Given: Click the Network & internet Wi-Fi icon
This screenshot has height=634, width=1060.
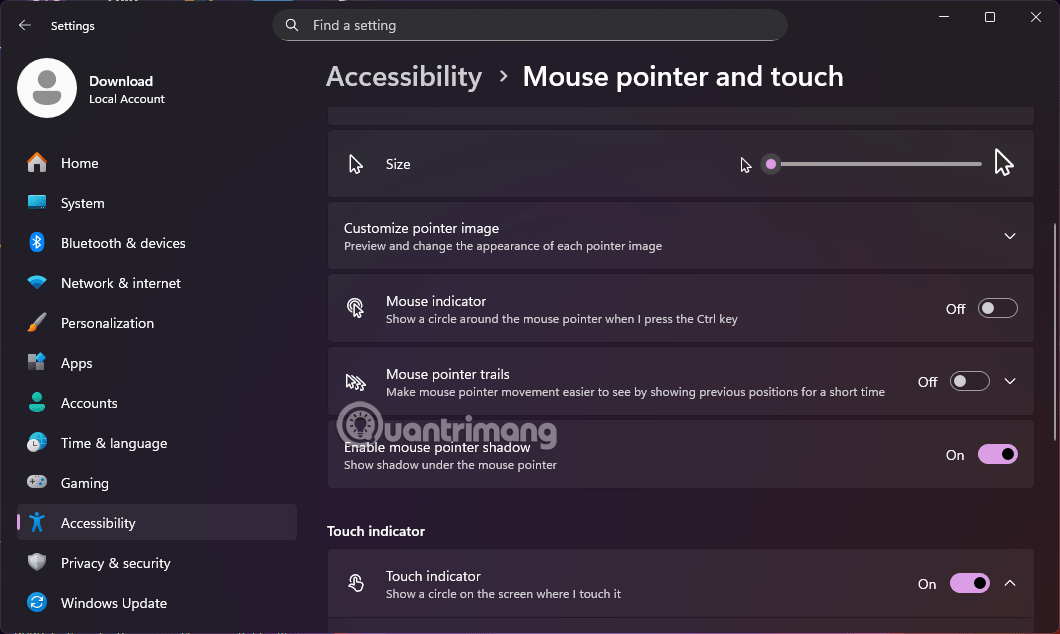Looking at the screenshot, I should tap(37, 283).
